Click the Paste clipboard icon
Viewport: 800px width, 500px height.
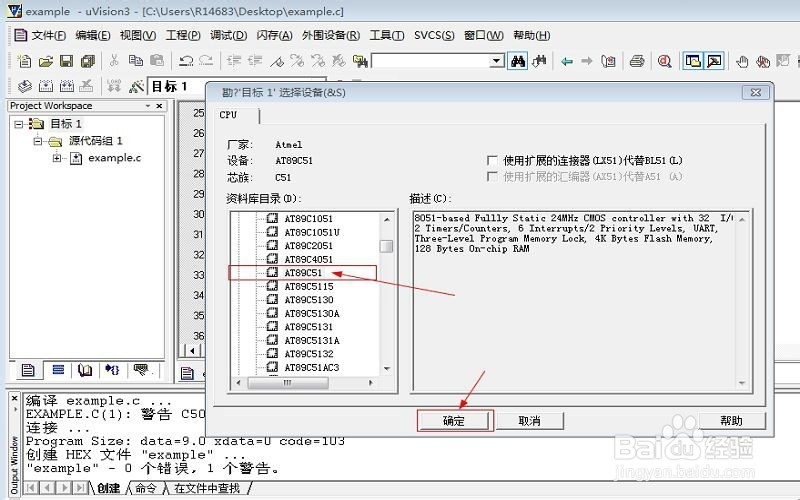[x=157, y=61]
